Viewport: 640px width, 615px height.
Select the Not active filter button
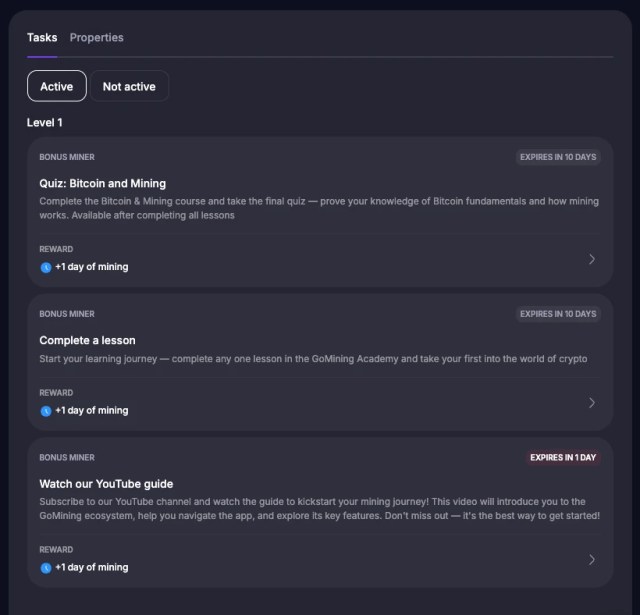(129, 86)
